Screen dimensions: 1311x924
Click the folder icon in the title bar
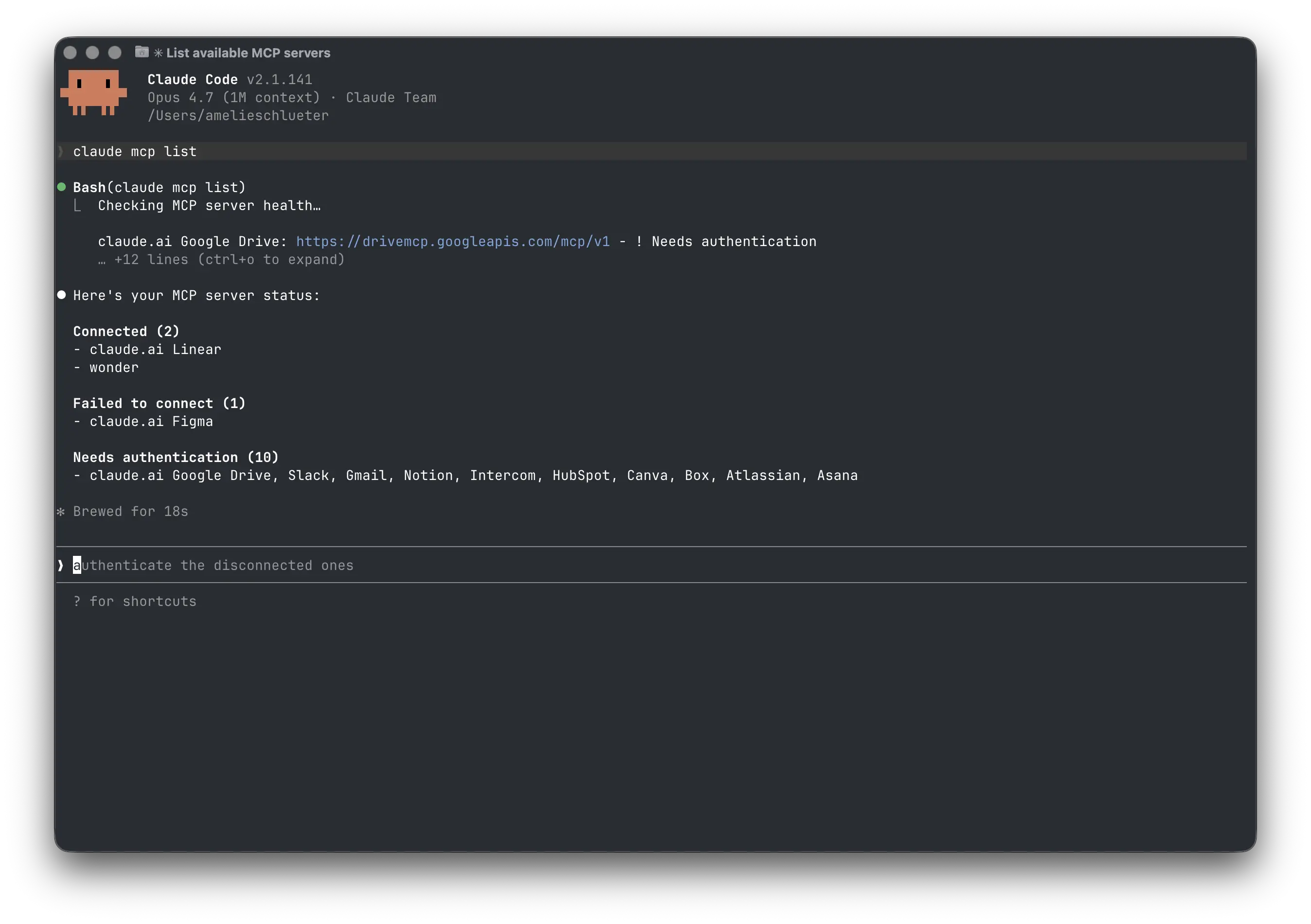click(142, 52)
